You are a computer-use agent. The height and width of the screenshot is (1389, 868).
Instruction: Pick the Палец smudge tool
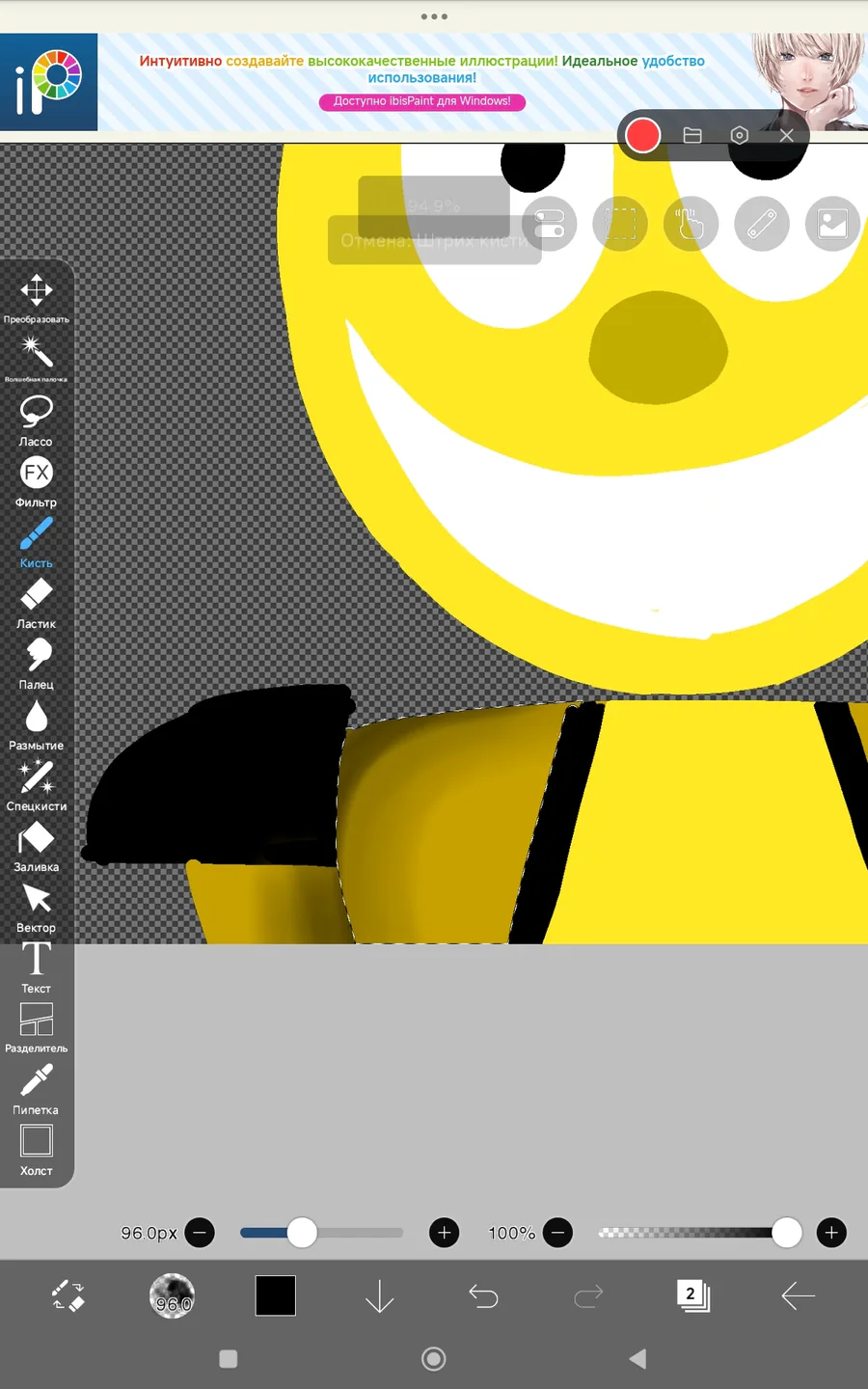[37, 664]
